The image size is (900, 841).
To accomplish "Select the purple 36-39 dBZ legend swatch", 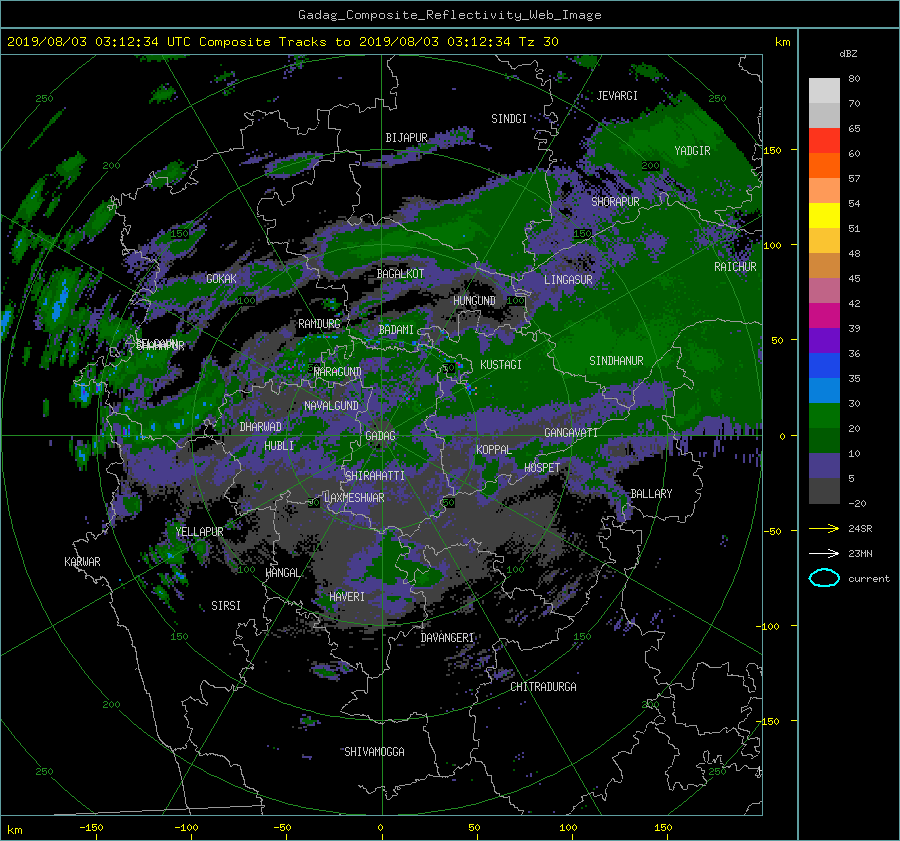I will pos(824,341).
